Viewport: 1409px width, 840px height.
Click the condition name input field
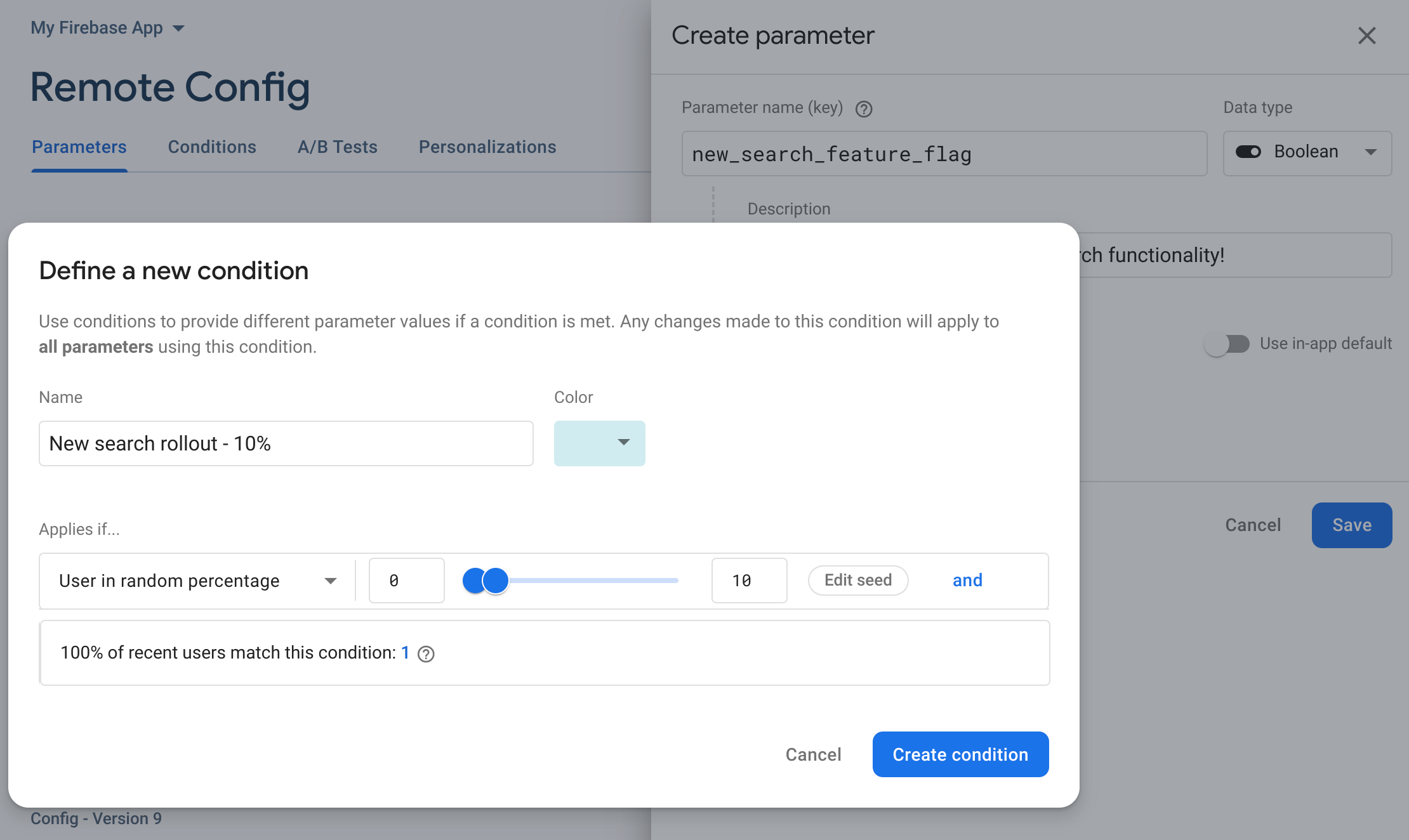point(286,443)
